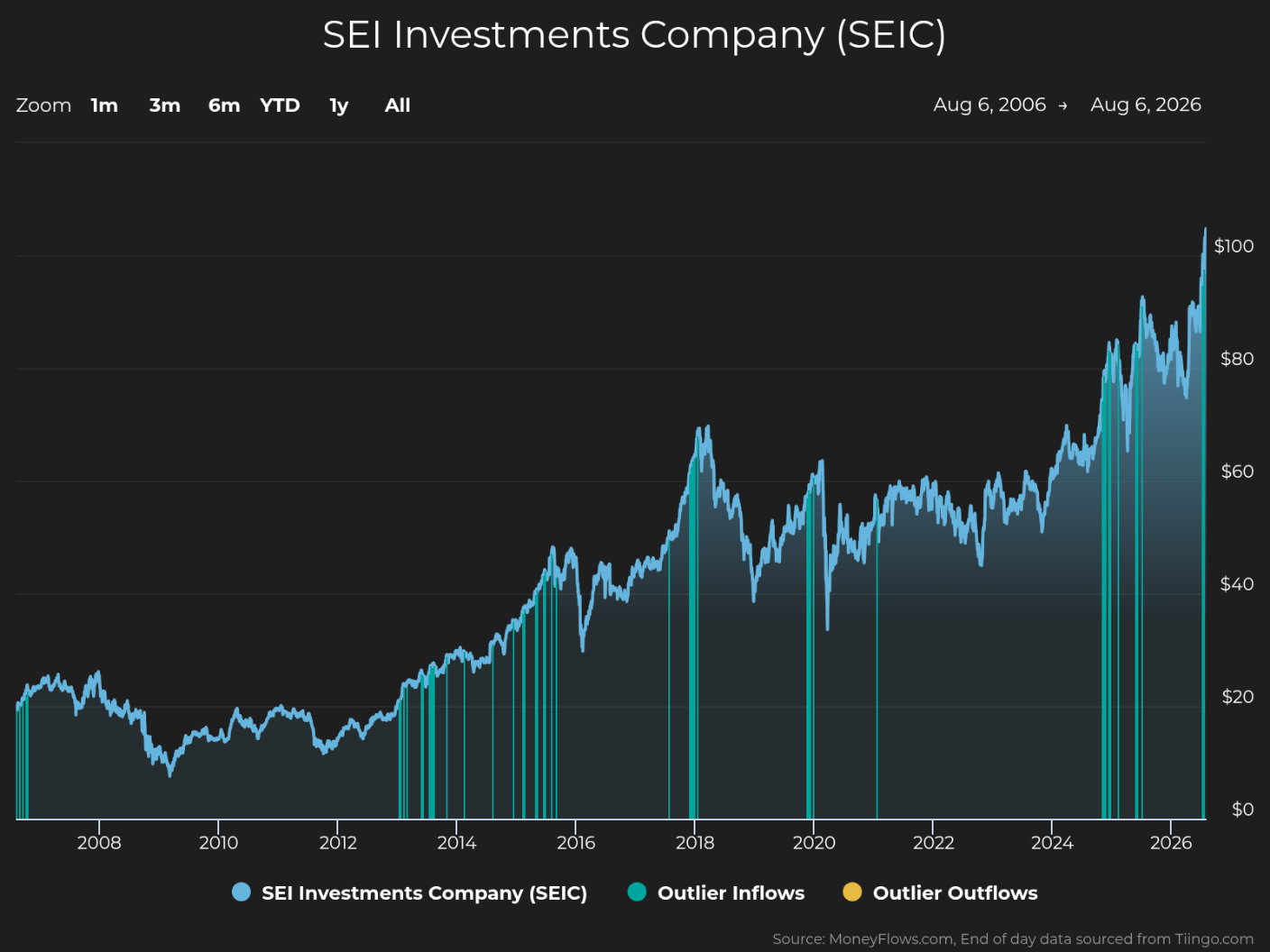The width and height of the screenshot is (1270, 952).
Task: Edit the start date Aug 6, 2006
Action: click(989, 105)
